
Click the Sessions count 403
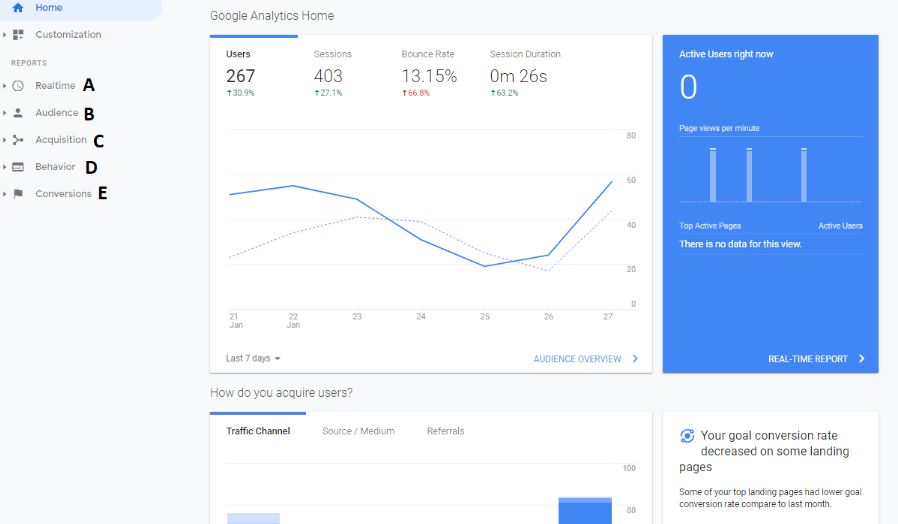tap(328, 76)
